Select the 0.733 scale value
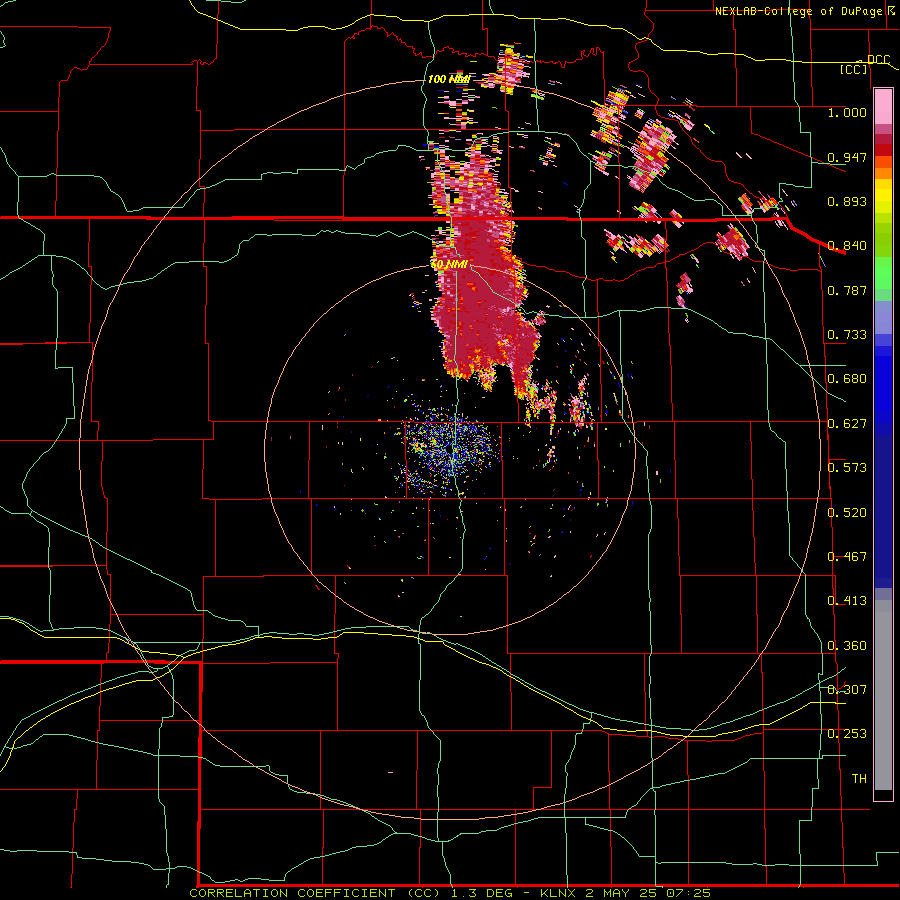The image size is (900, 900). pyautogui.click(x=847, y=334)
